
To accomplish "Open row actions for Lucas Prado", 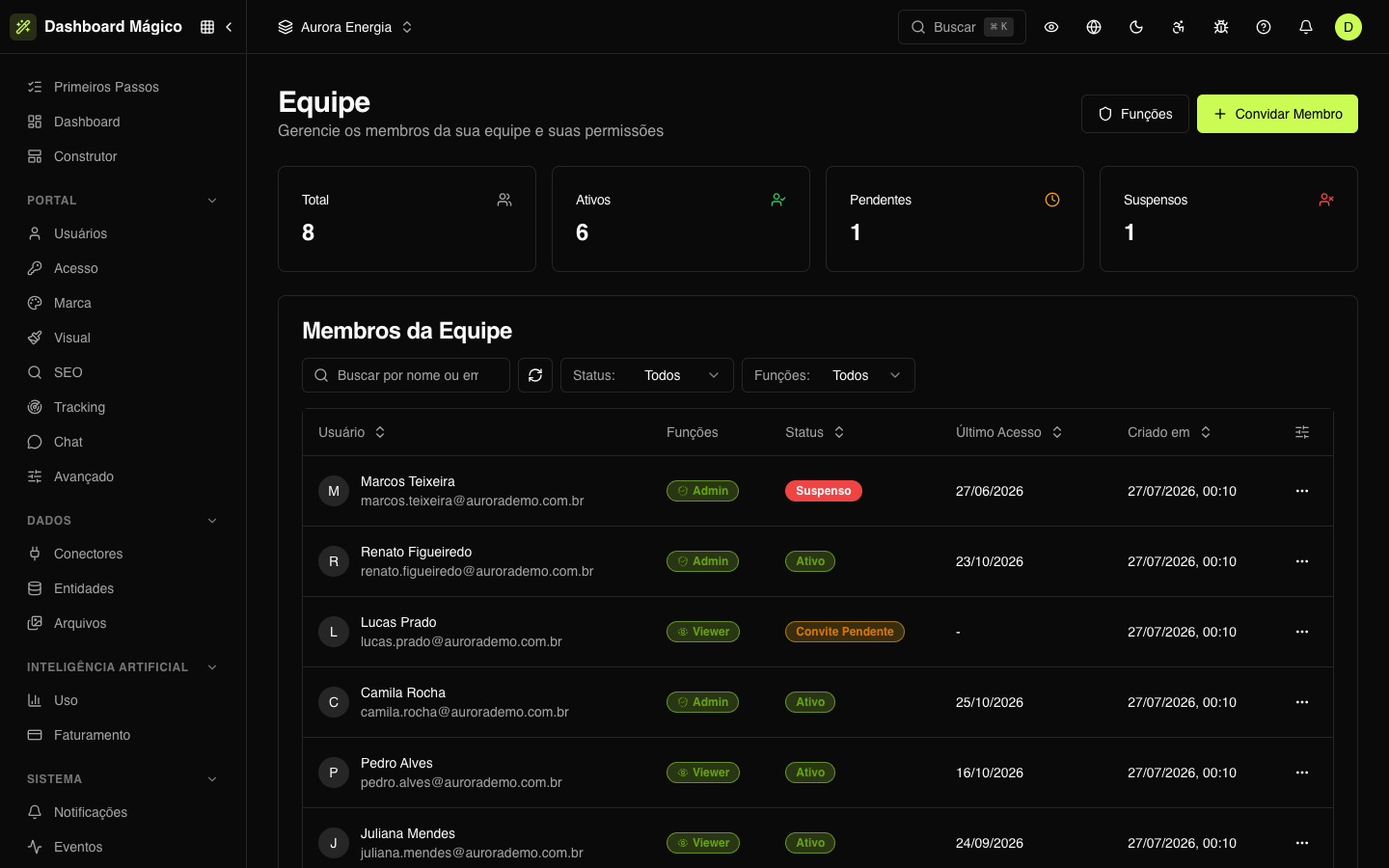I will (x=1302, y=632).
